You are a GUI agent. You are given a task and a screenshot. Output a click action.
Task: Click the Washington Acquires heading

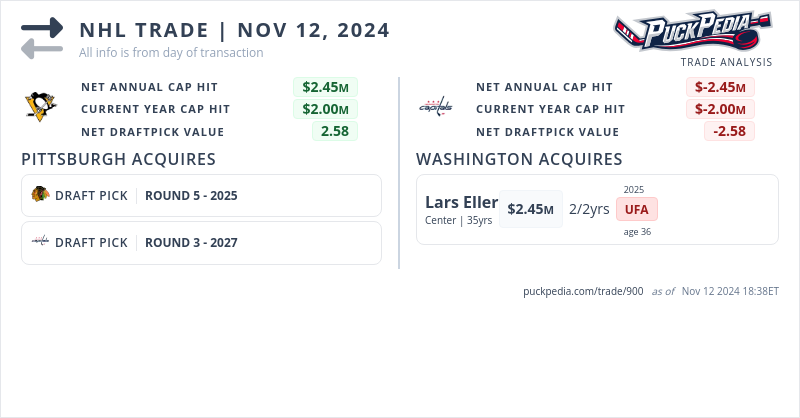pos(519,159)
